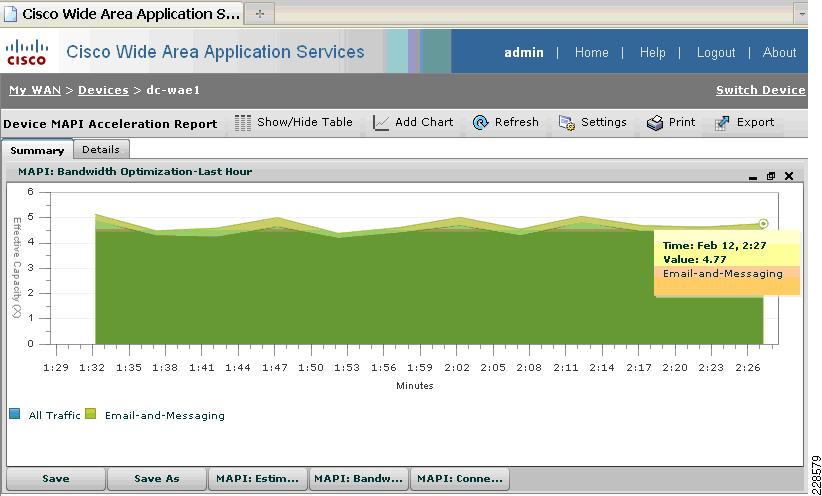Expand the browser tab list dropdown

pos(801,14)
